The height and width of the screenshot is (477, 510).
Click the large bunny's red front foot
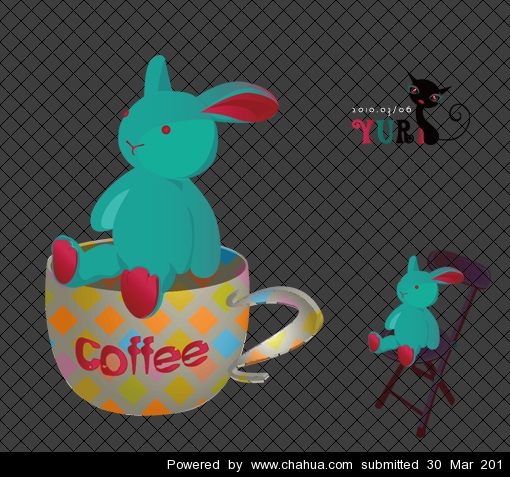pyautogui.click(x=139, y=292)
